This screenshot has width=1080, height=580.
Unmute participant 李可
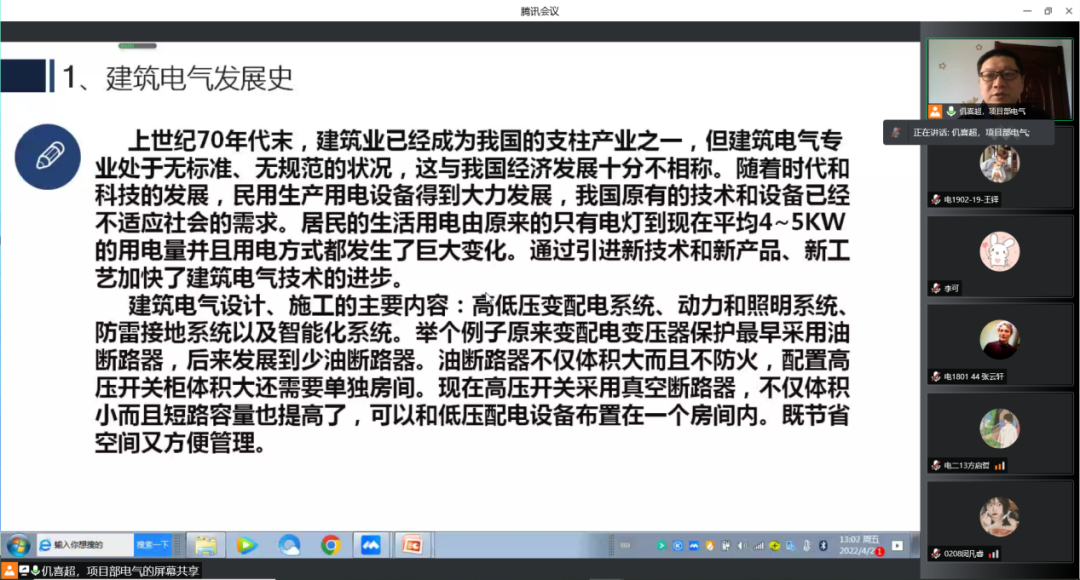[x=935, y=286]
